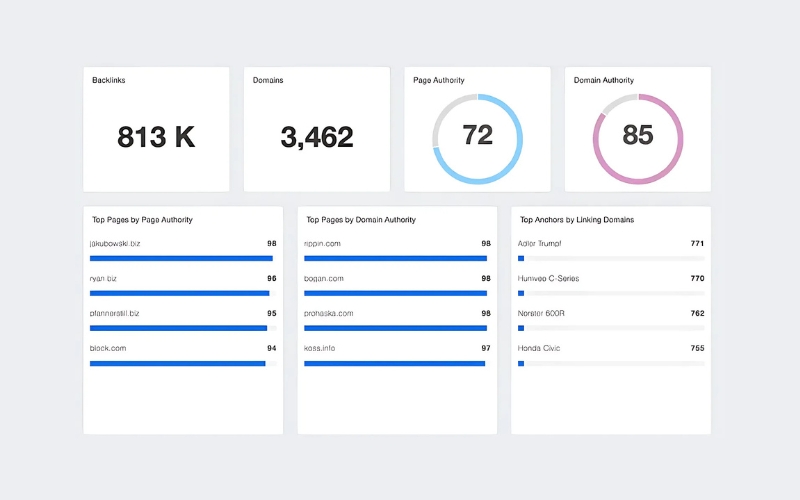The image size is (800, 500).
Task: Click the pfannerstill.biz row label
Action: pos(115,313)
